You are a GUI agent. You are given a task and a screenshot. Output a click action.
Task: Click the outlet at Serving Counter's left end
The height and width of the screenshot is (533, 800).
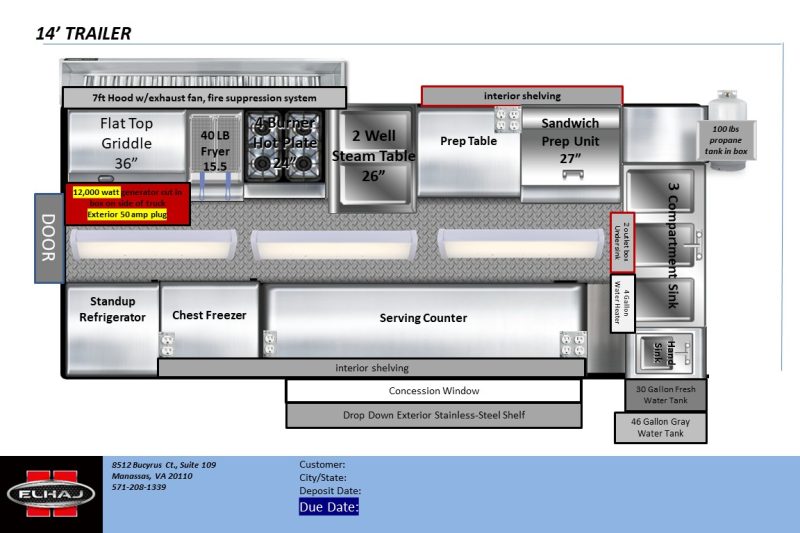270,343
